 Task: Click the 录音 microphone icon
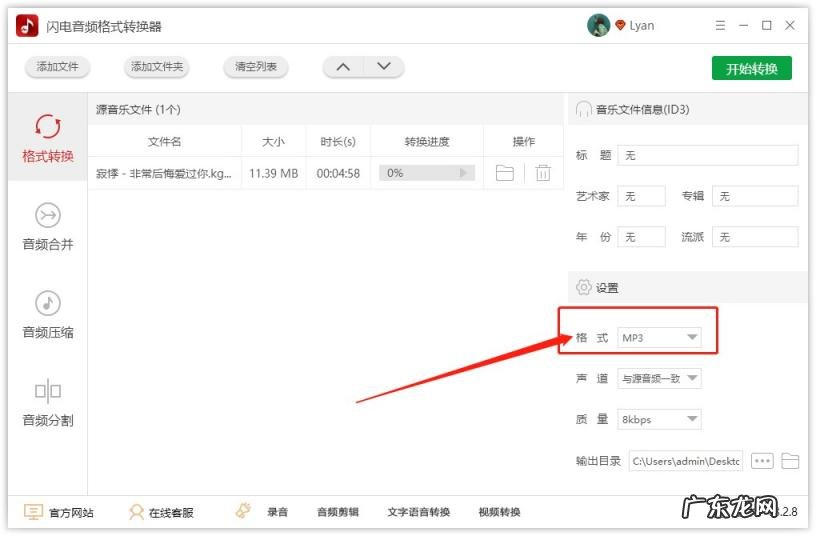(243, 511)
